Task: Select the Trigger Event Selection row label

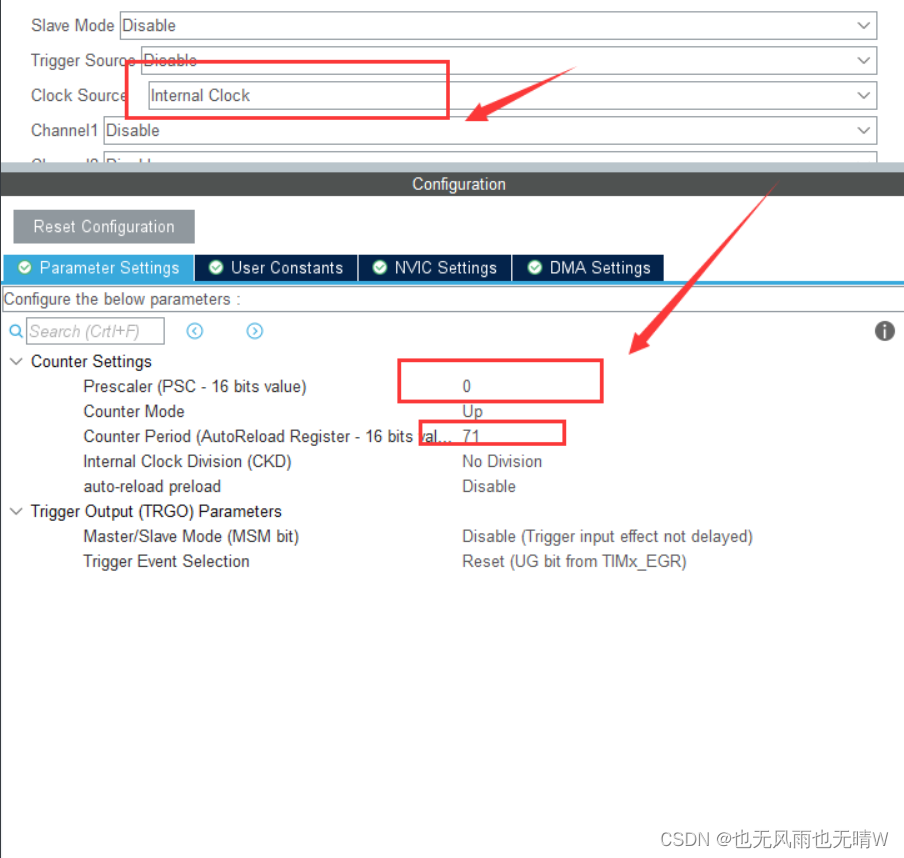Action: point(166,561)
